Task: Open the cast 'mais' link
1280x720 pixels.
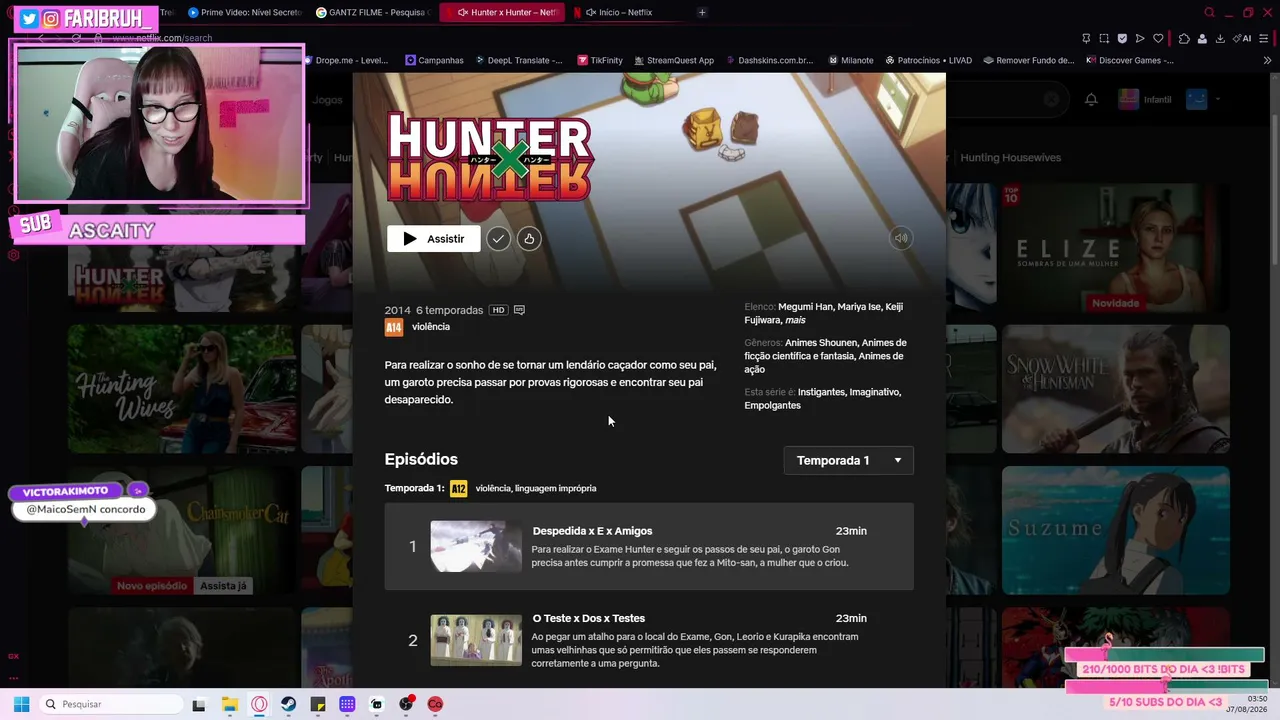Action: (x=795, y=320)
